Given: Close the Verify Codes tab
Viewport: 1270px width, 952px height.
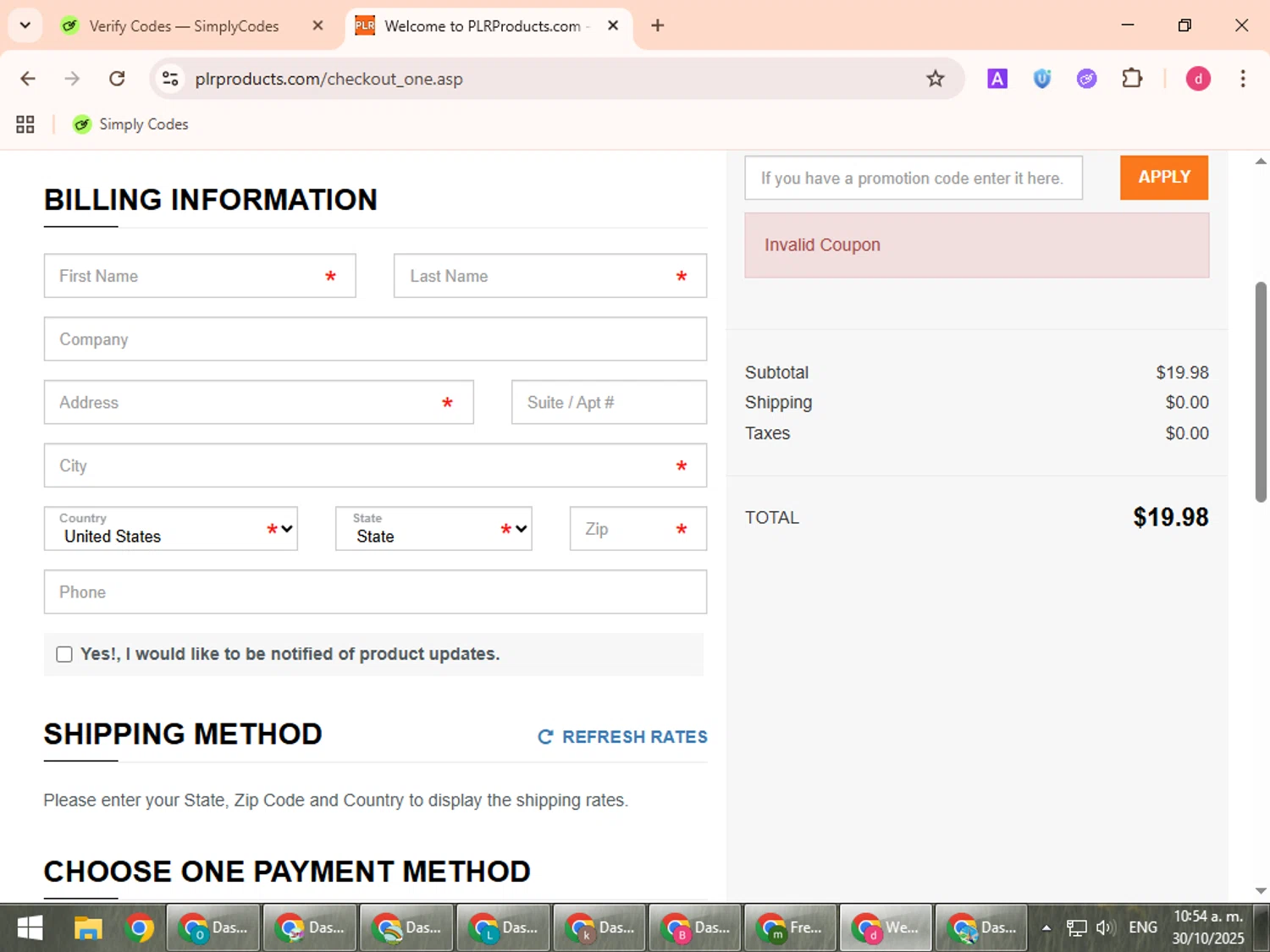Looking at the screenshot, I should click(317, 25).
